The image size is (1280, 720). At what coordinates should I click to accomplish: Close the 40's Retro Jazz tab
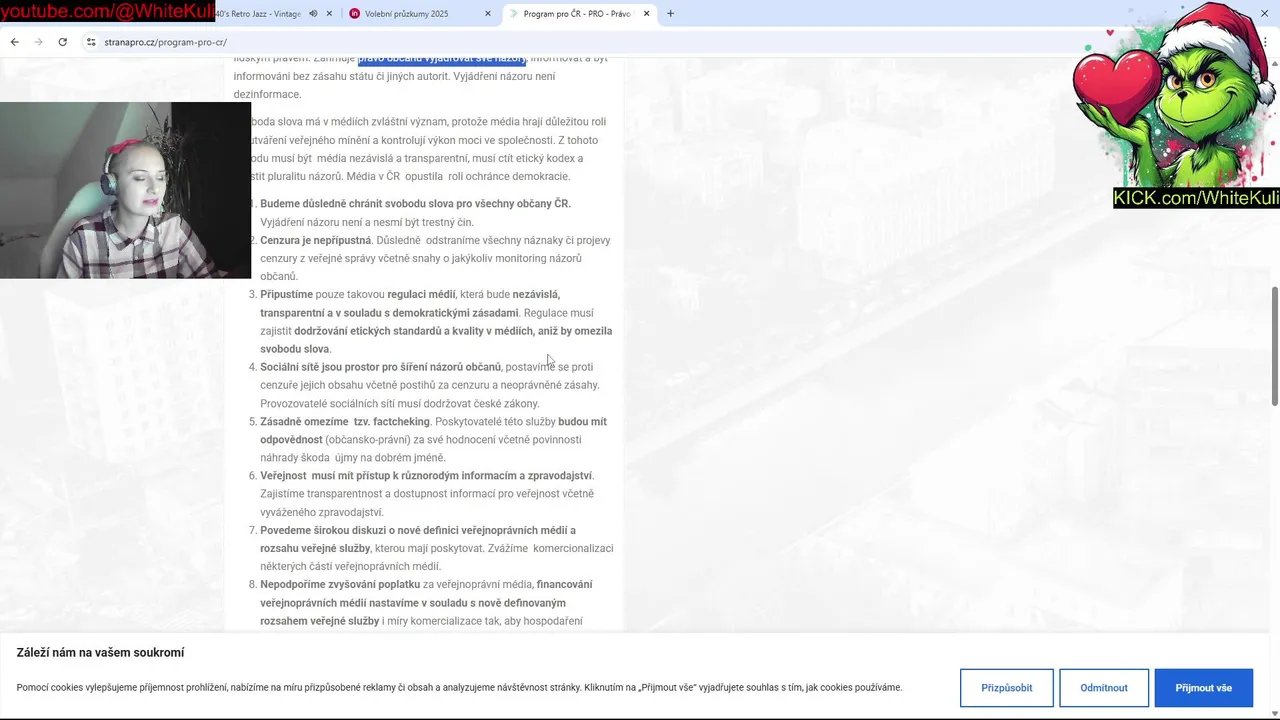tap(330, 14)
